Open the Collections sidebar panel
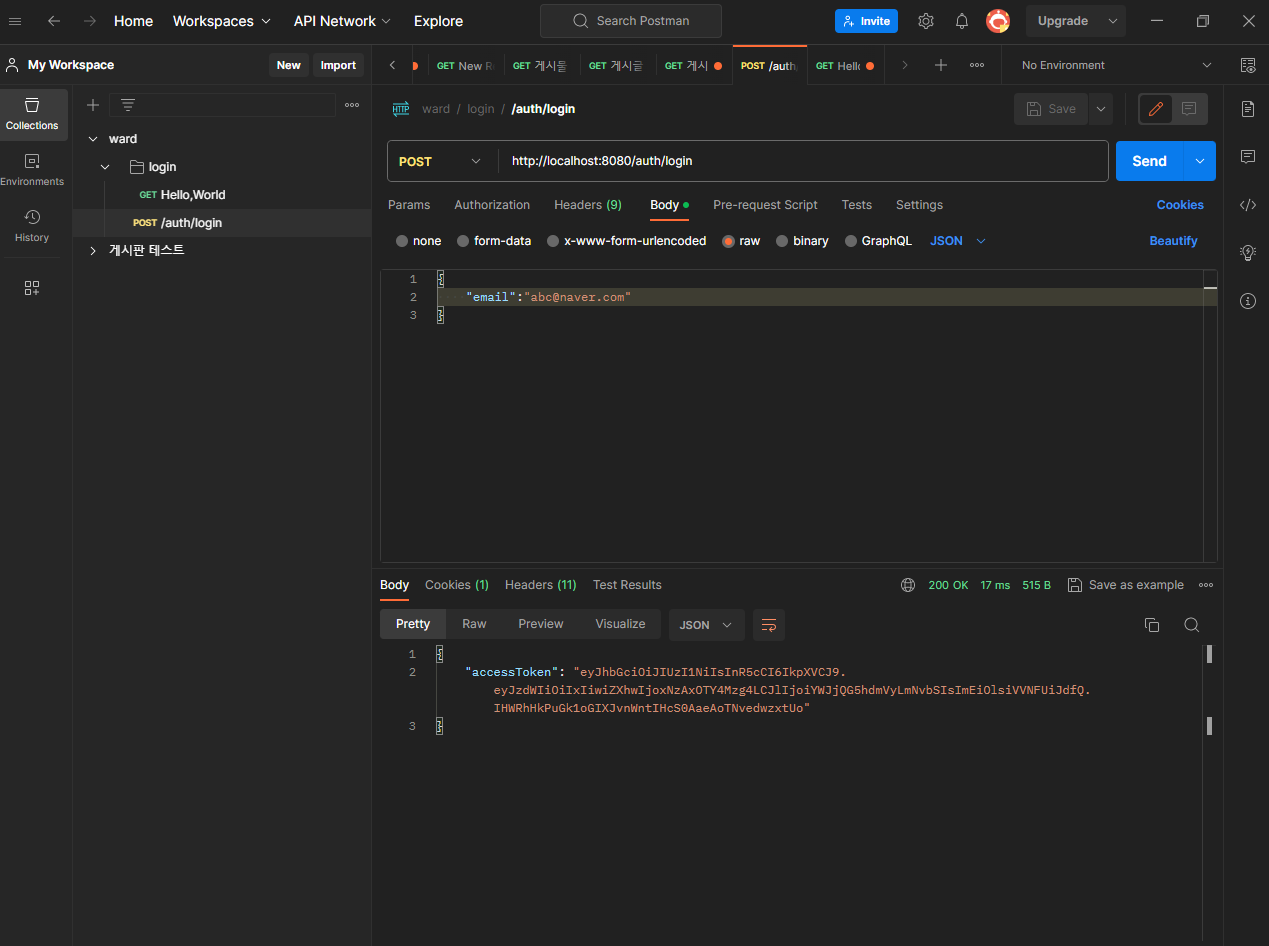Screen dimensions: 1269x946 32,114
